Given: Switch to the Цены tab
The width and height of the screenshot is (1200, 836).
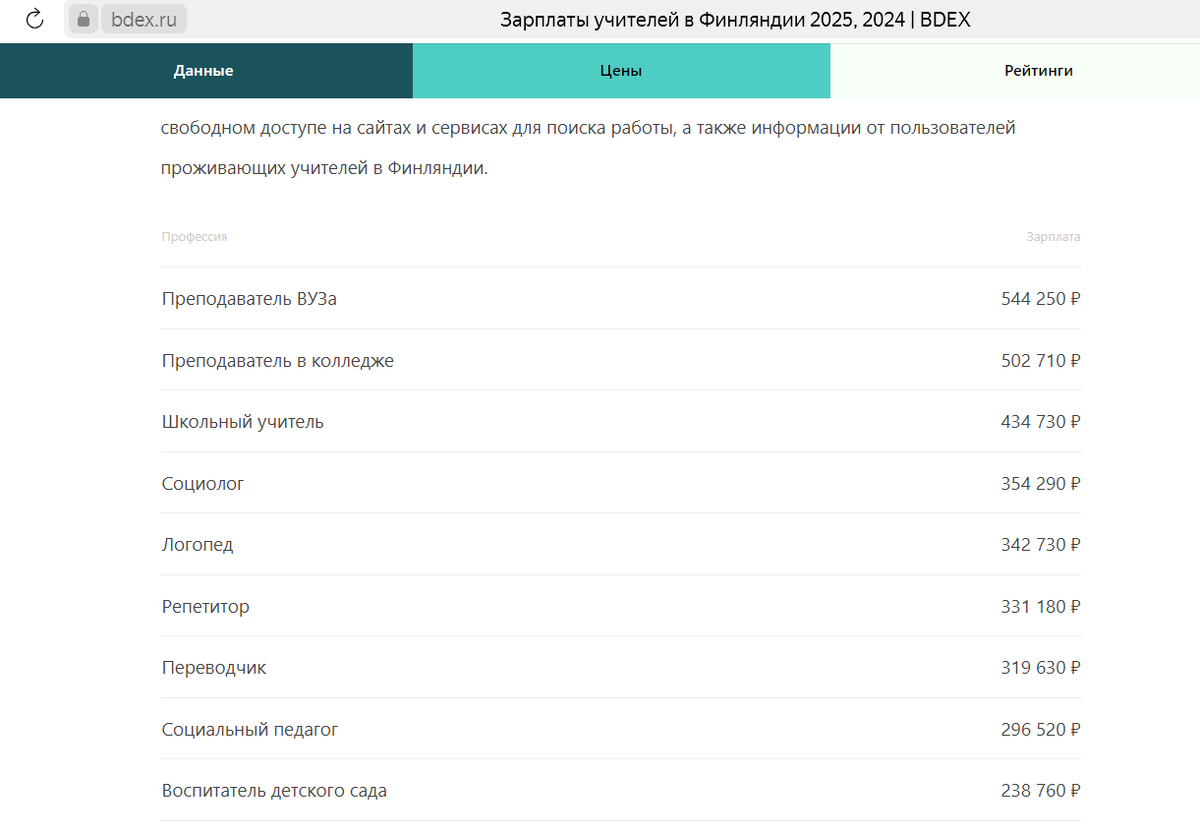Looking at the screenshot, I should point(621,71).
